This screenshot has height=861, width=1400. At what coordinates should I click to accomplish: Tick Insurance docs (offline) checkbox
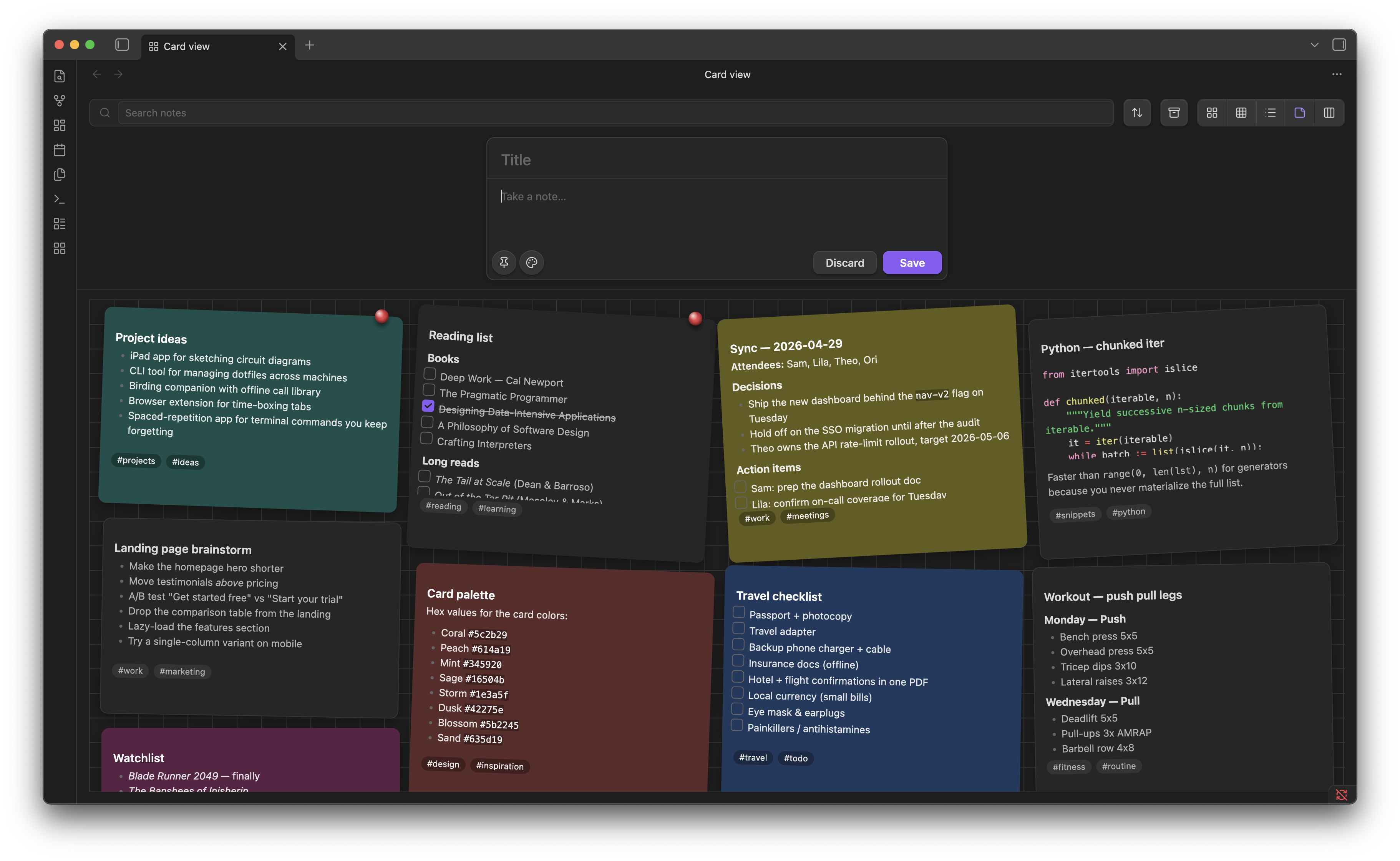(x=738, y=661)
